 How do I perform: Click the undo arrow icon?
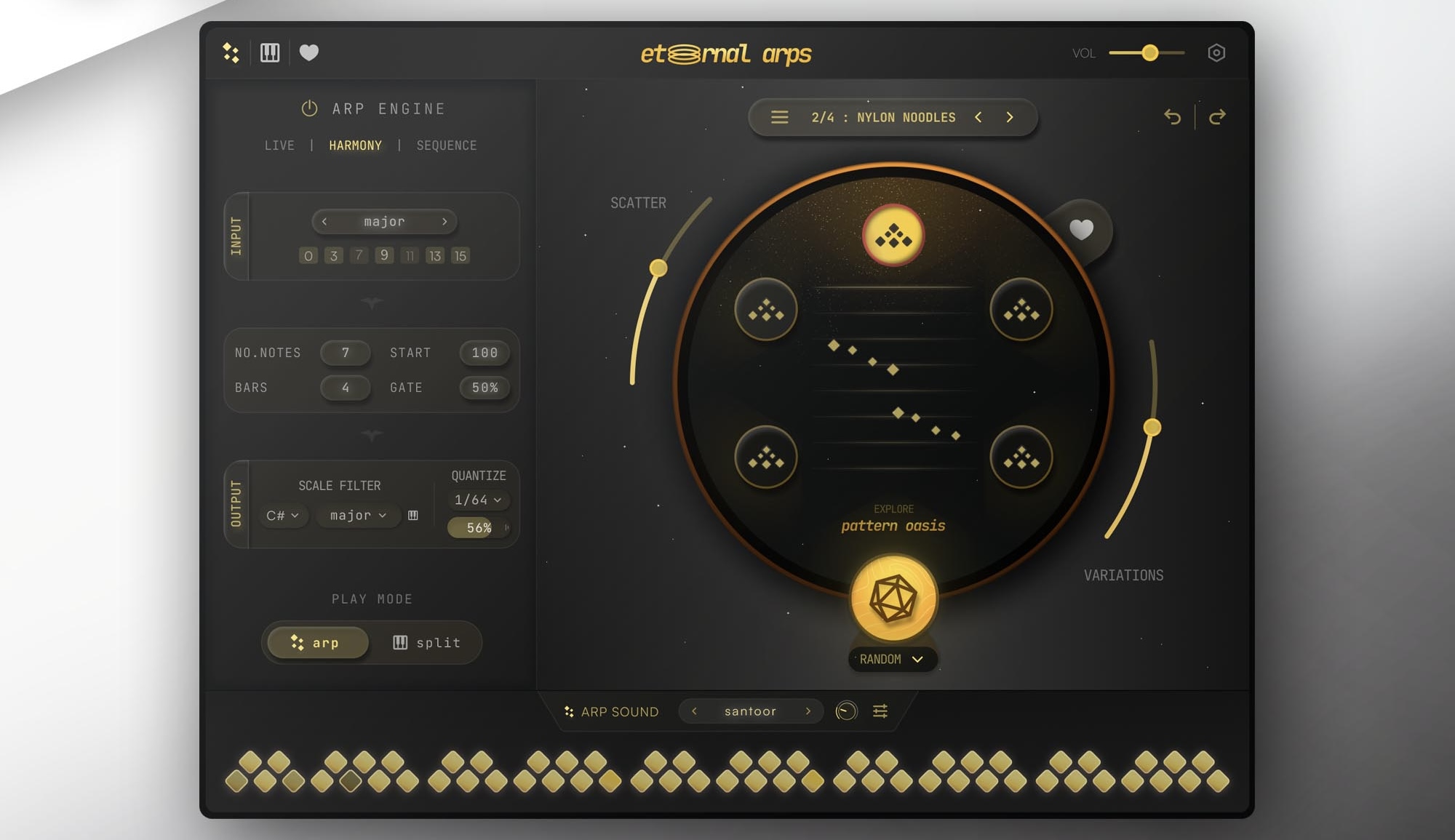[x=1172, y=117]
